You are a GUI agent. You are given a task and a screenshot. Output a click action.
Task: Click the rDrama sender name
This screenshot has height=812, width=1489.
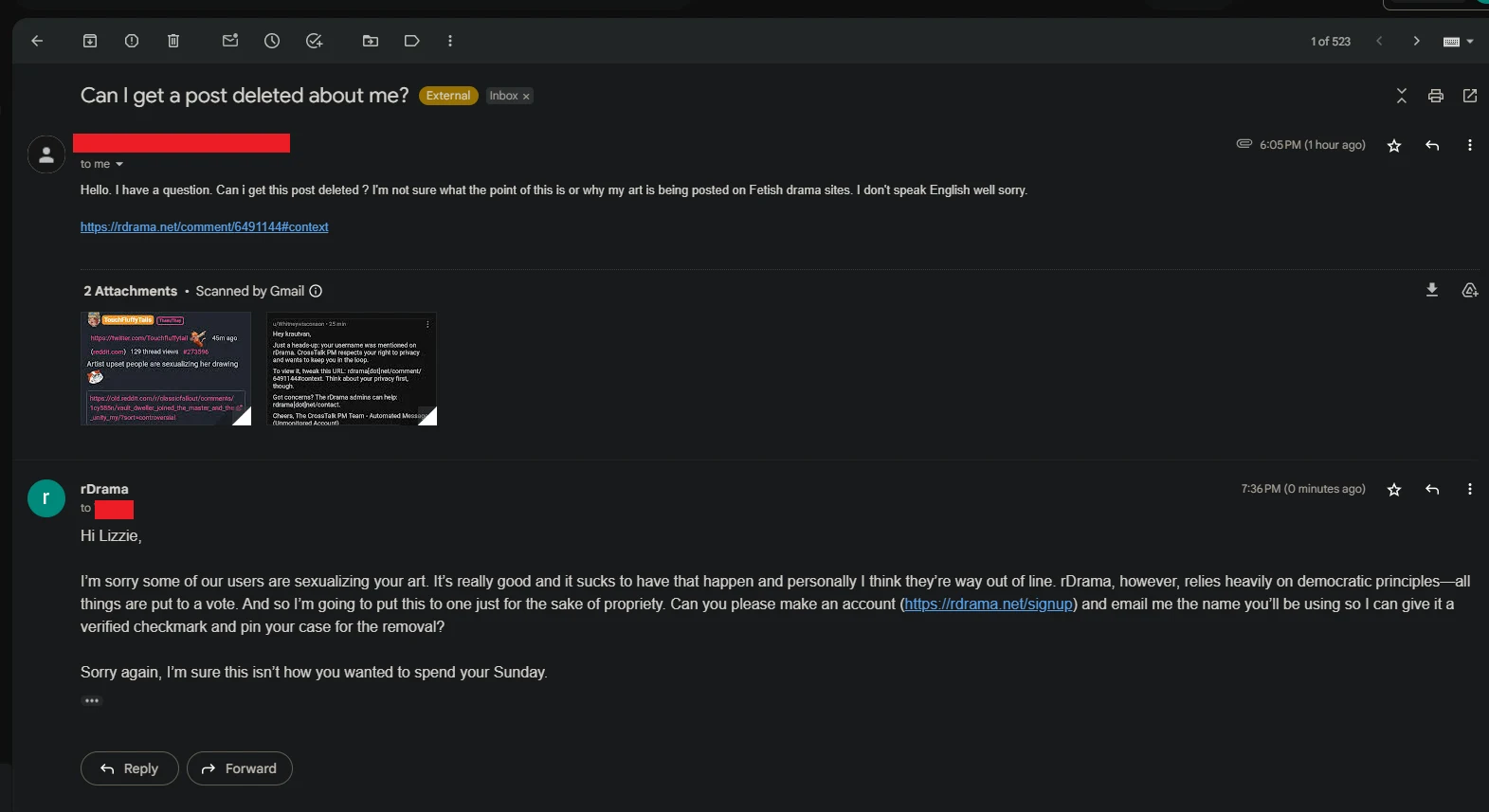(104, 489)
